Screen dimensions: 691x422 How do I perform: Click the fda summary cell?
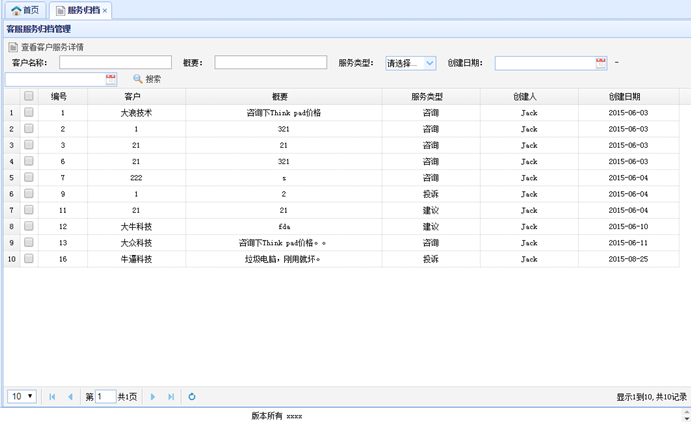tap(284, 226)
